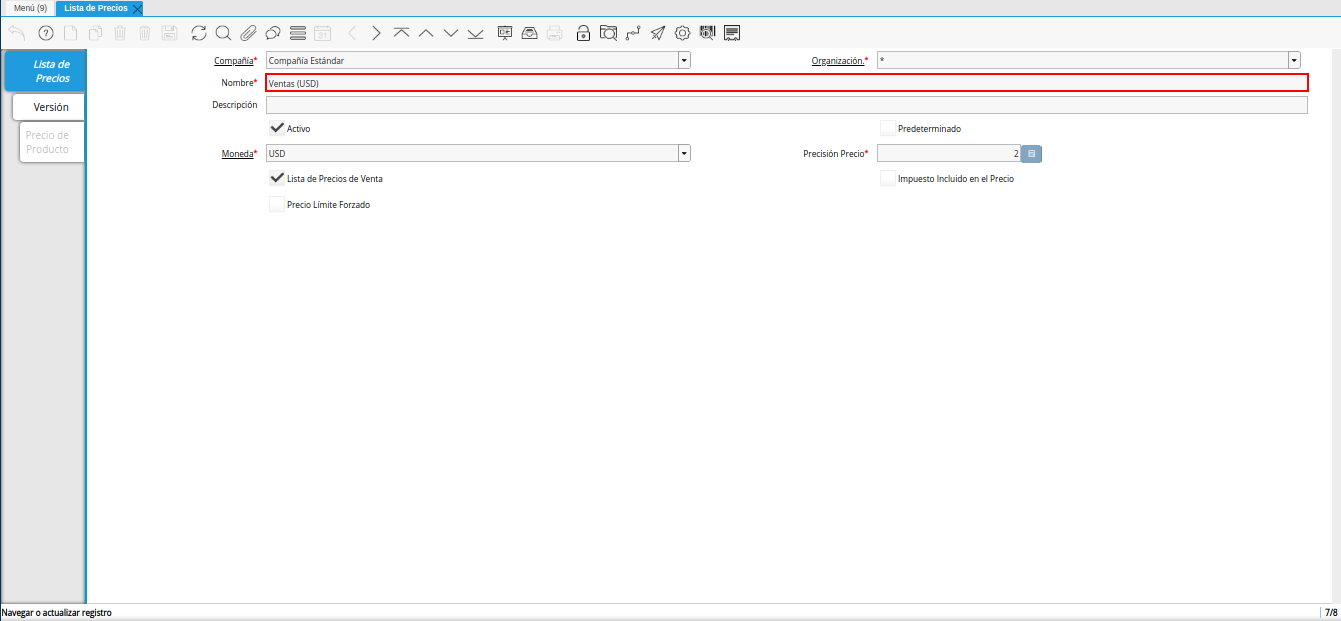Viewport: 1341px width, 621px height.
Task: Switch to the Versión tab
Action: point(50,107)
